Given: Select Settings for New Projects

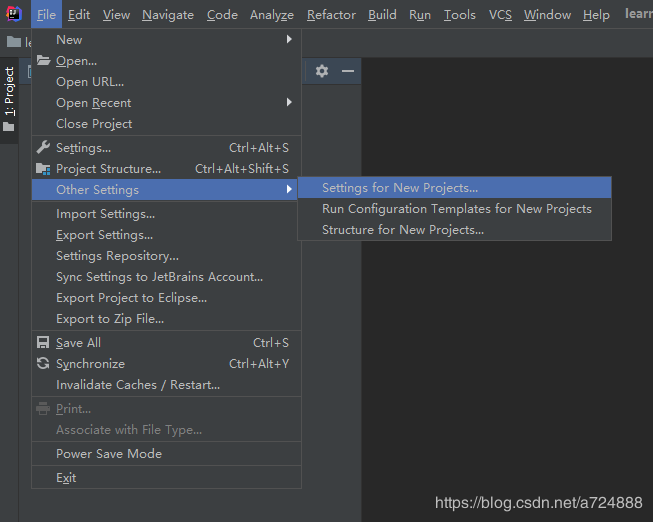Looking at the screenshot, I should coord(400,188).
